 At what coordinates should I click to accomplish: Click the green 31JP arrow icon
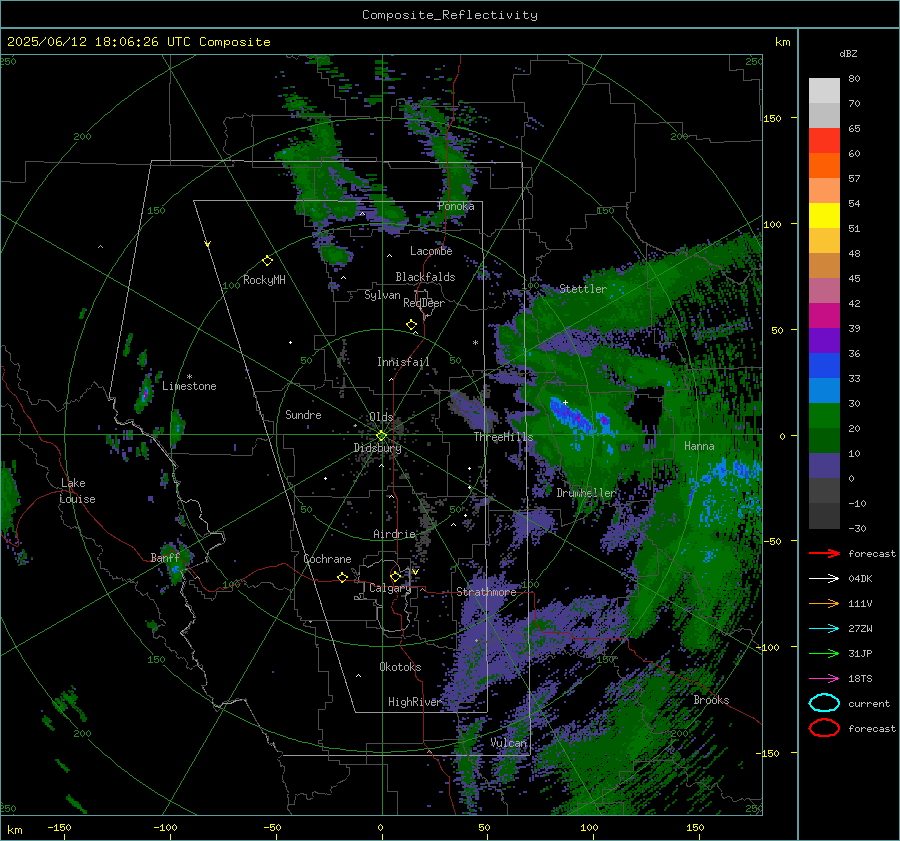(824, 653)
